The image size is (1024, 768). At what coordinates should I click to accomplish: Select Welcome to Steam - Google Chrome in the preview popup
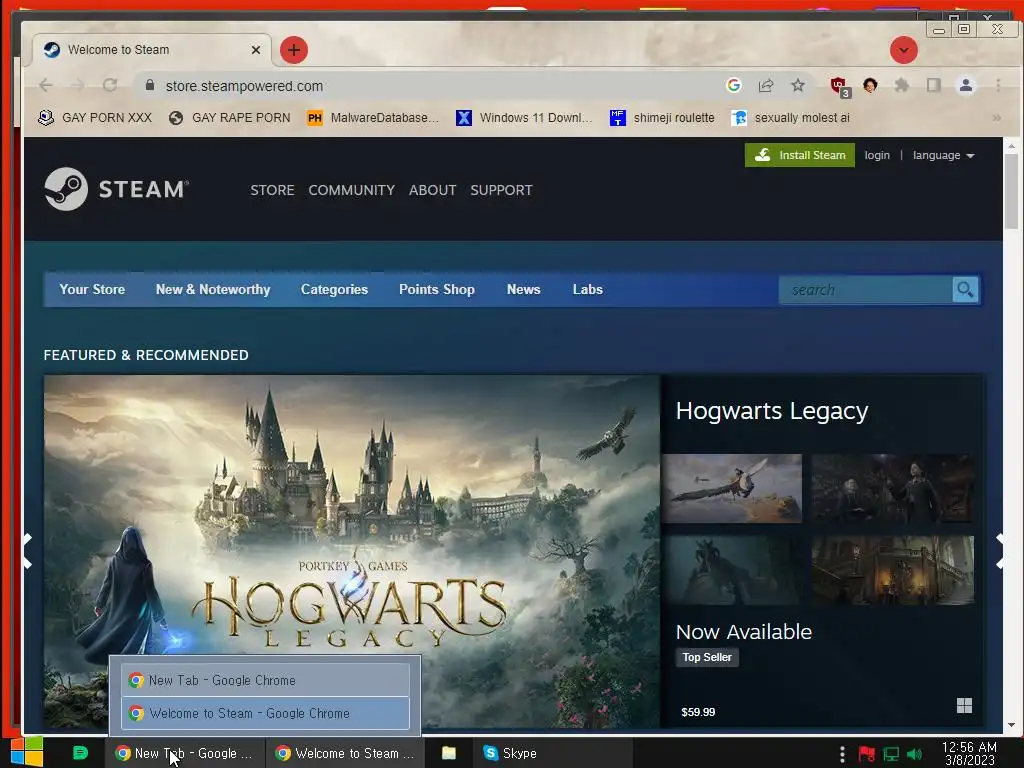pyautogui.click(x=265, y=713)
